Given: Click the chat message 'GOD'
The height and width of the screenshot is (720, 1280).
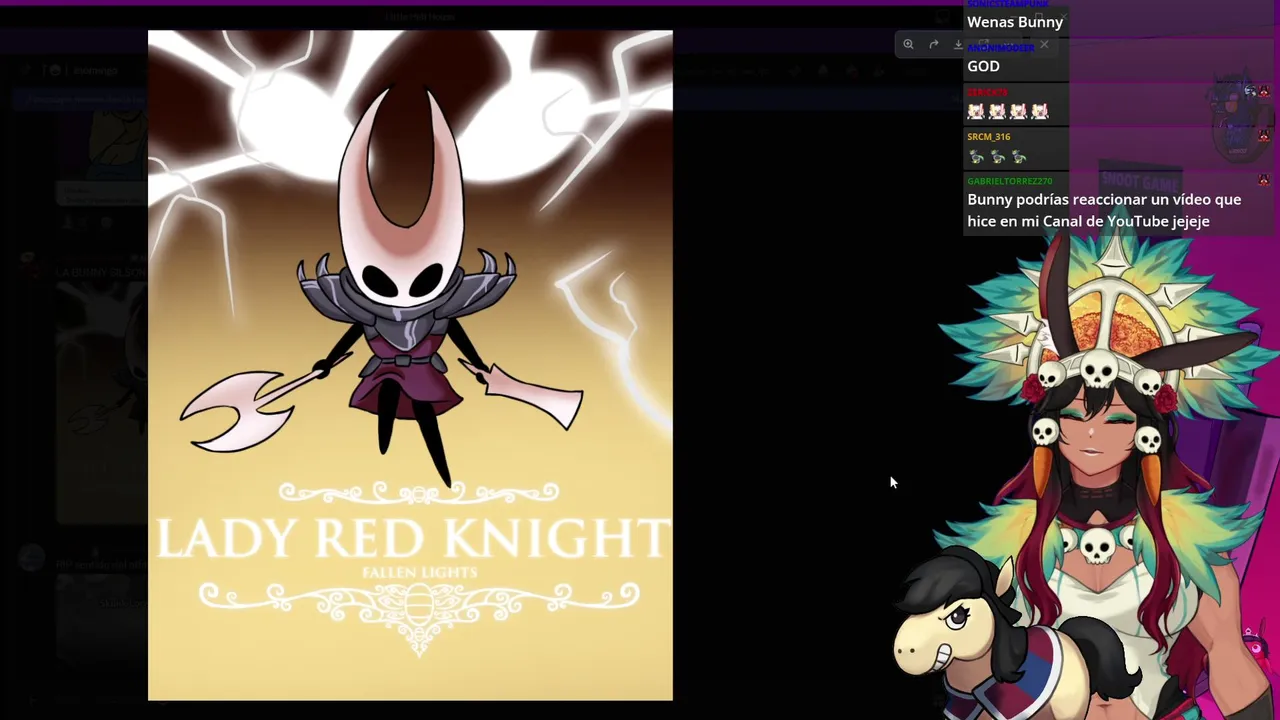Looking at the screenshot, I should click(983, 66).
